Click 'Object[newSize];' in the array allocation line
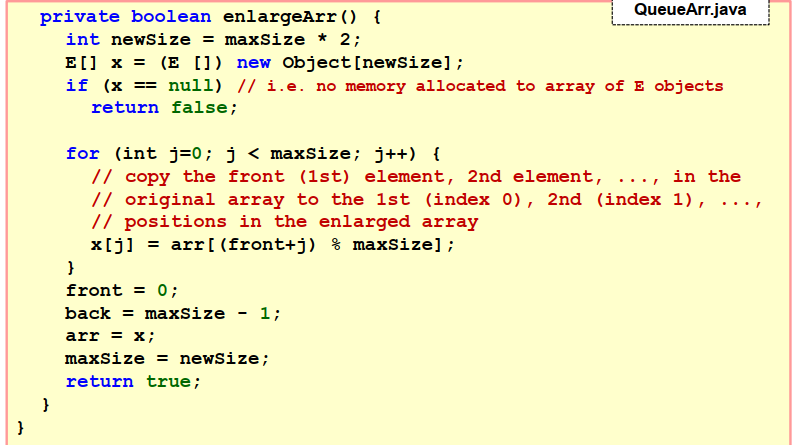The image size is (792, 445). click(x=373, y=63)
